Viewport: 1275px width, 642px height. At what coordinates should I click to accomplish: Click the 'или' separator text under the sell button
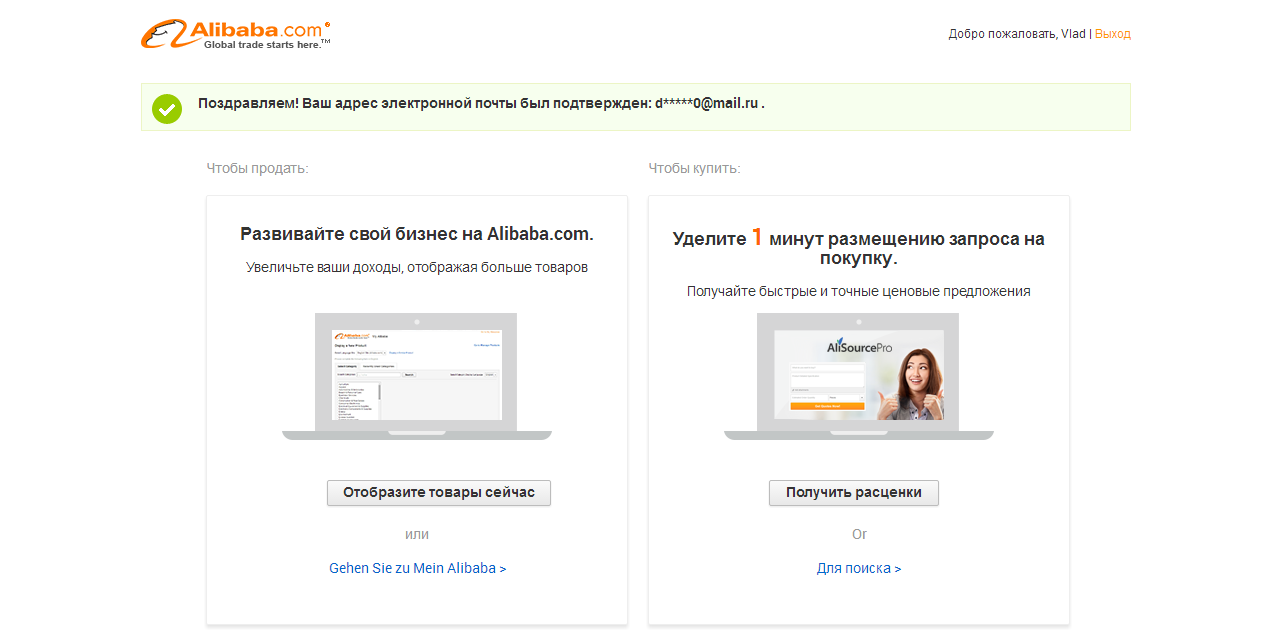[417, 535]
